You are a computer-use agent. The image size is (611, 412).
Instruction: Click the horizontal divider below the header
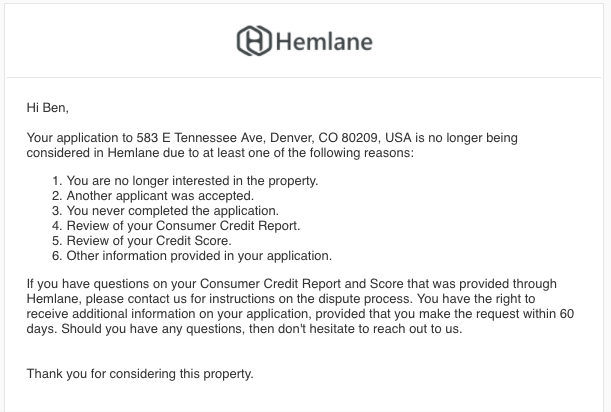[304, 78]
